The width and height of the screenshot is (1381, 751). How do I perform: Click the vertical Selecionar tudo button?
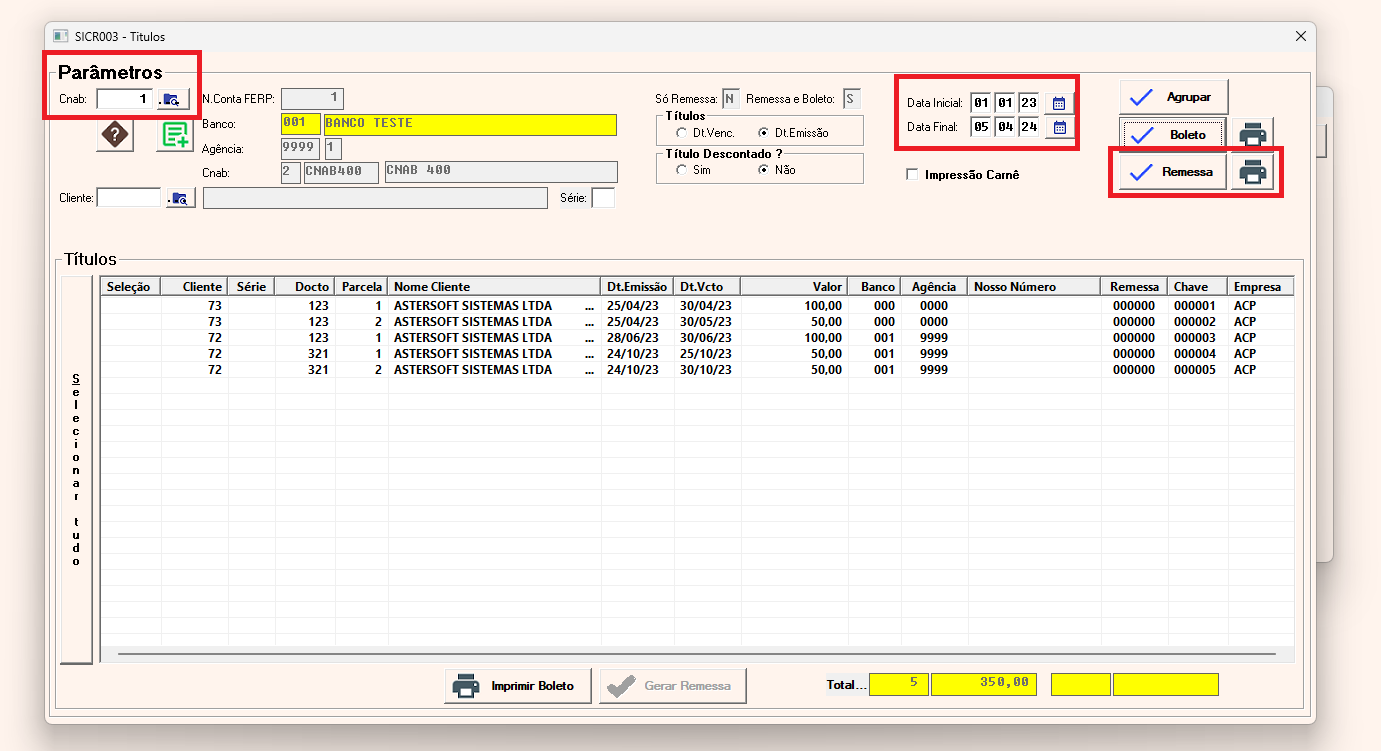click(77, 469)
